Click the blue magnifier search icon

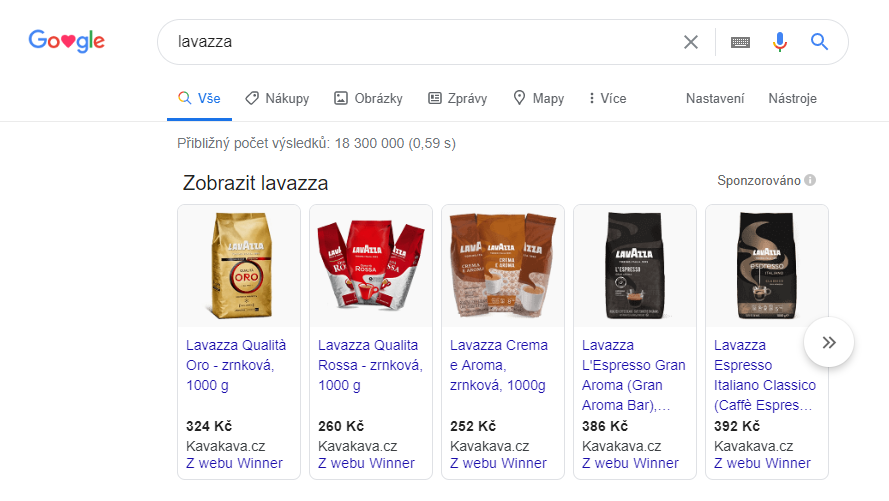[819, 41]
